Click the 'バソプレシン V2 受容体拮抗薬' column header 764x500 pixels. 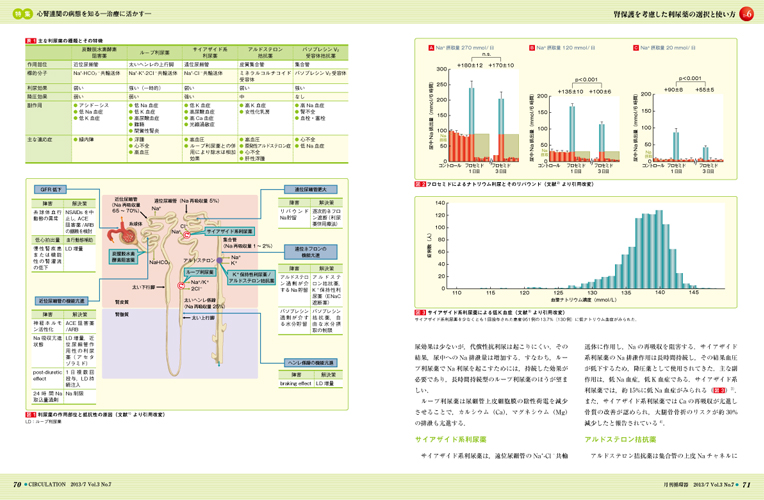tap(321, 53)
